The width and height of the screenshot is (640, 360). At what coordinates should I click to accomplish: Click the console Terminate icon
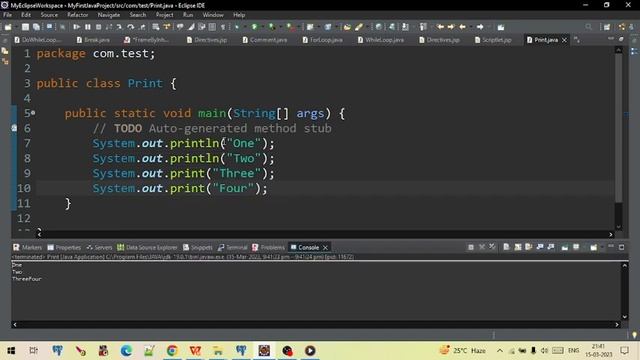tap(471, 247)
